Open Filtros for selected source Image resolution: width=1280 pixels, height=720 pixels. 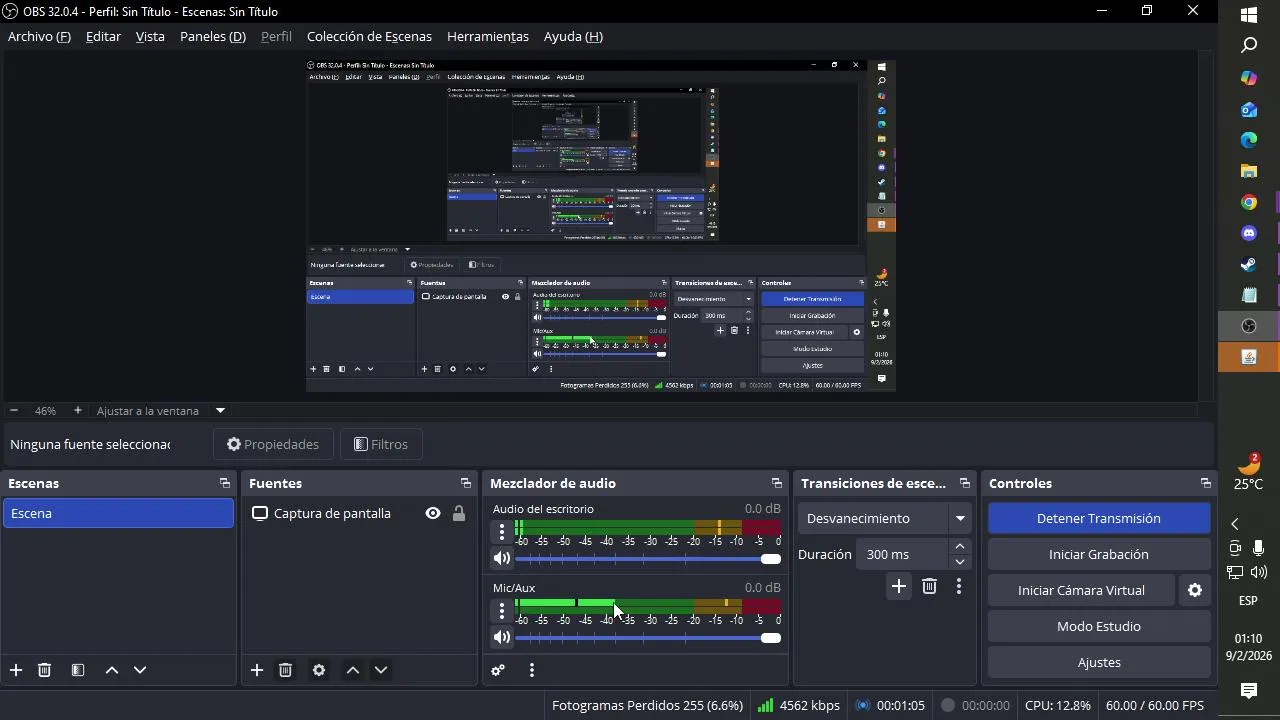[381, 444]
